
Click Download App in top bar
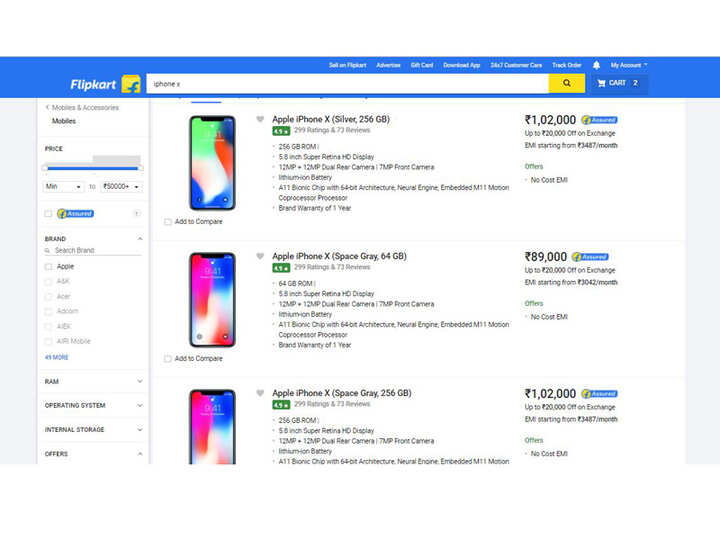461,65
